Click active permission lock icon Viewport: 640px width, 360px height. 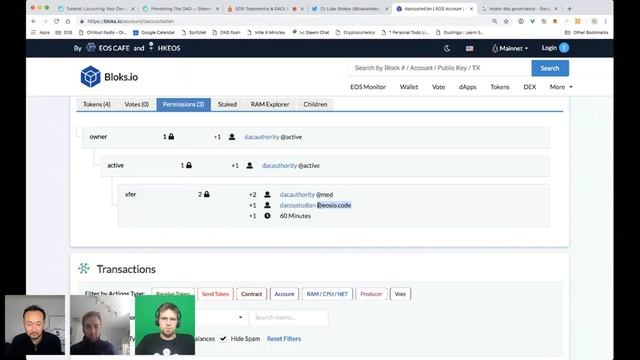pyautogui.click(x=189, y=165)
